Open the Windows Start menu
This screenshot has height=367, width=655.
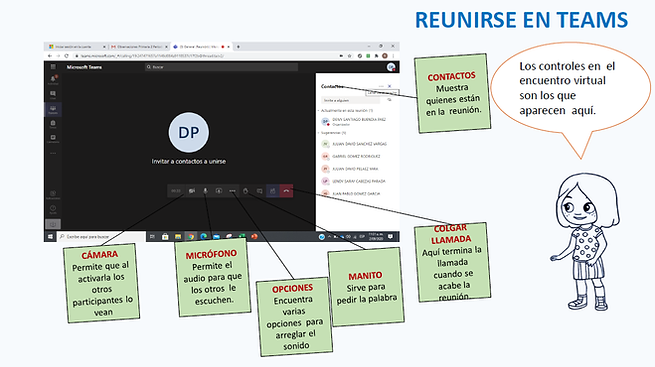tap(50, 237)
